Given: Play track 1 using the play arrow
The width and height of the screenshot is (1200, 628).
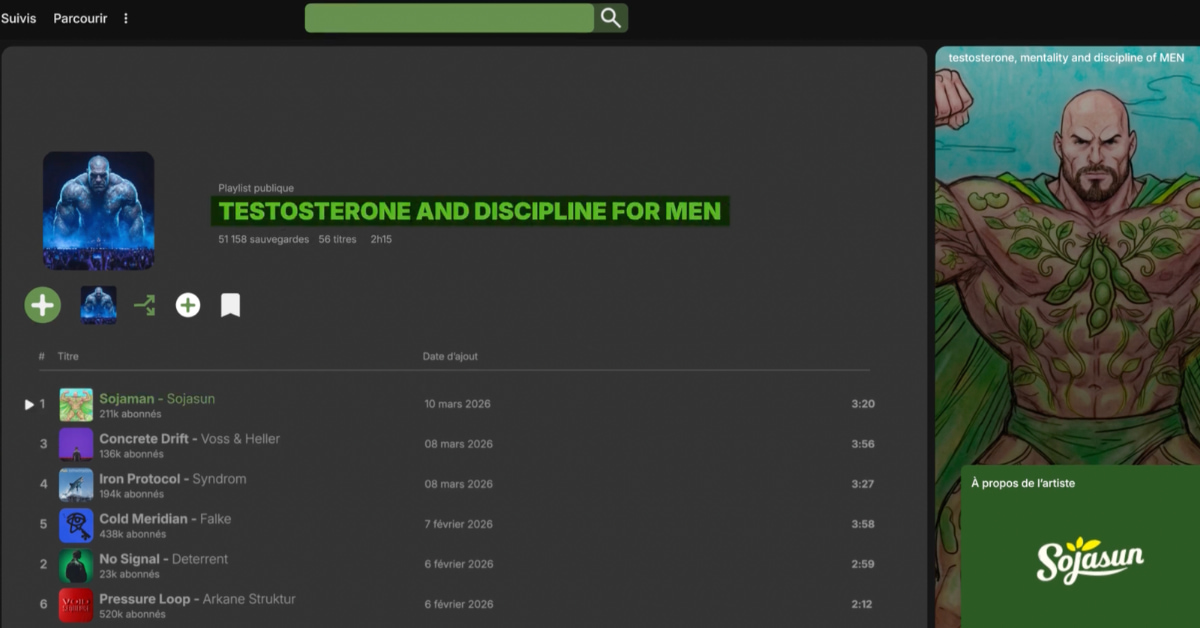Looking at the screenshot, I should 29,404.
